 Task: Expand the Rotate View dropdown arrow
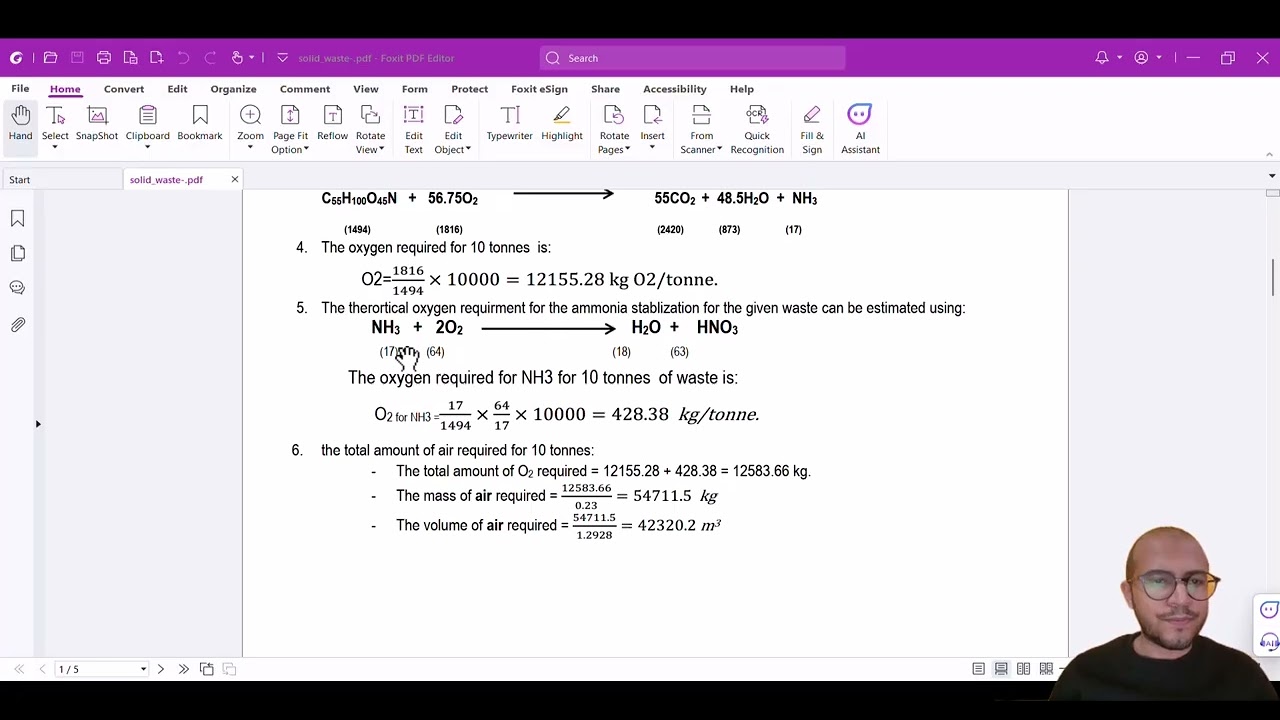(381, 150)
